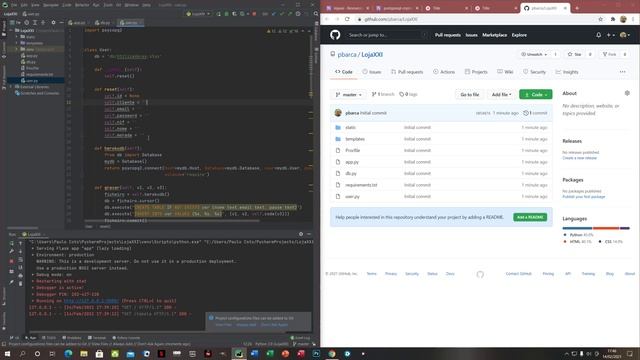The width and height of the screenshot is (640, 360).
Task: Open the Actions tab of the repository
Action: 444,72
